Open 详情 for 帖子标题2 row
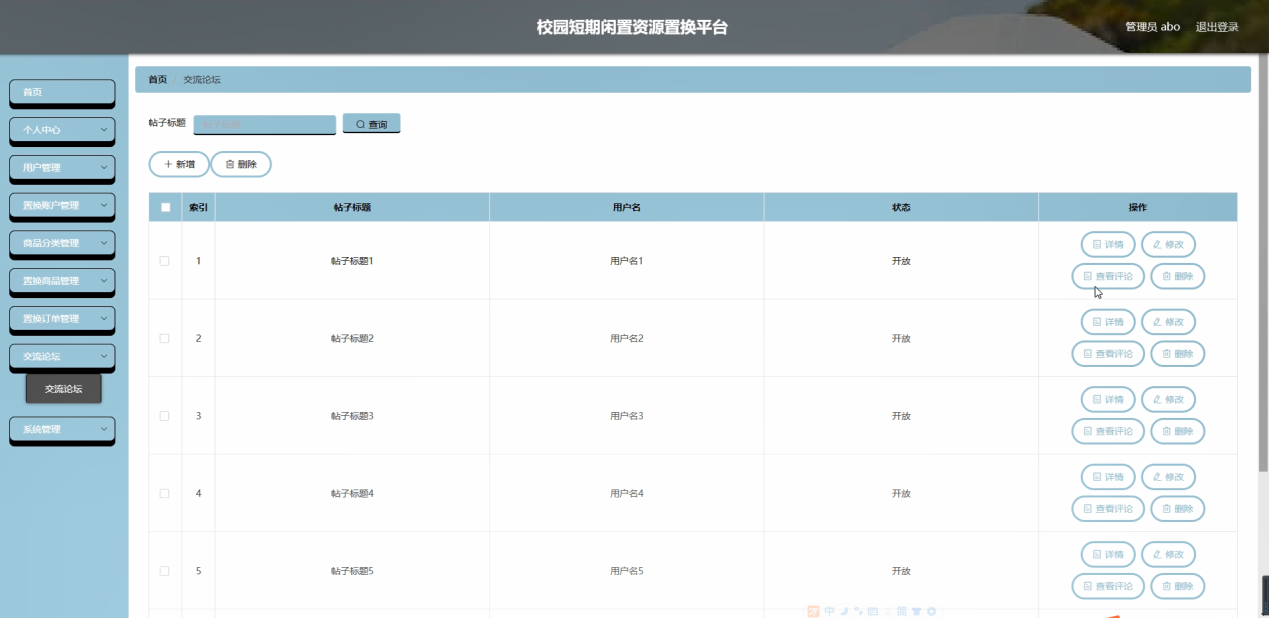This screenshot has height=618, width=1269. tap(1108, 322)
